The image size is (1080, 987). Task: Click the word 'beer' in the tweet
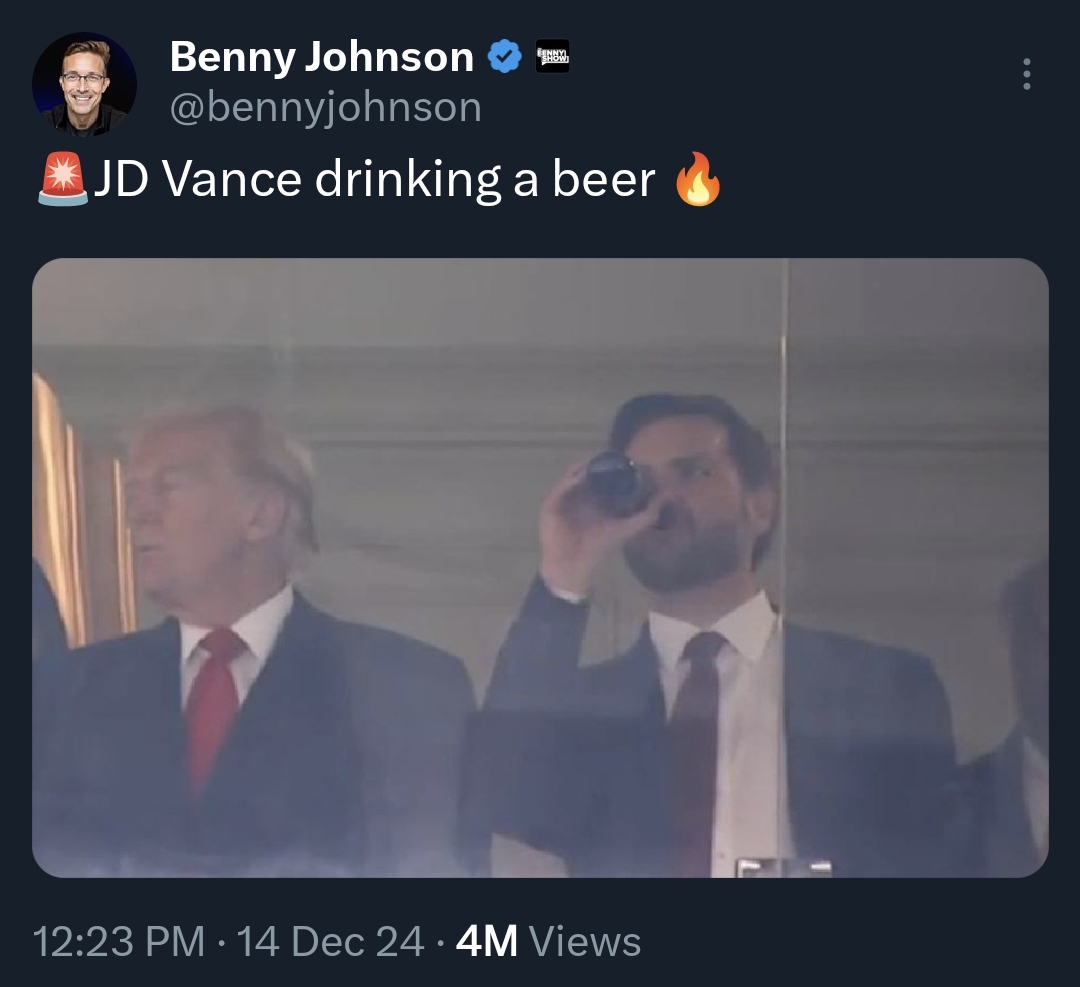coord(603,180)
